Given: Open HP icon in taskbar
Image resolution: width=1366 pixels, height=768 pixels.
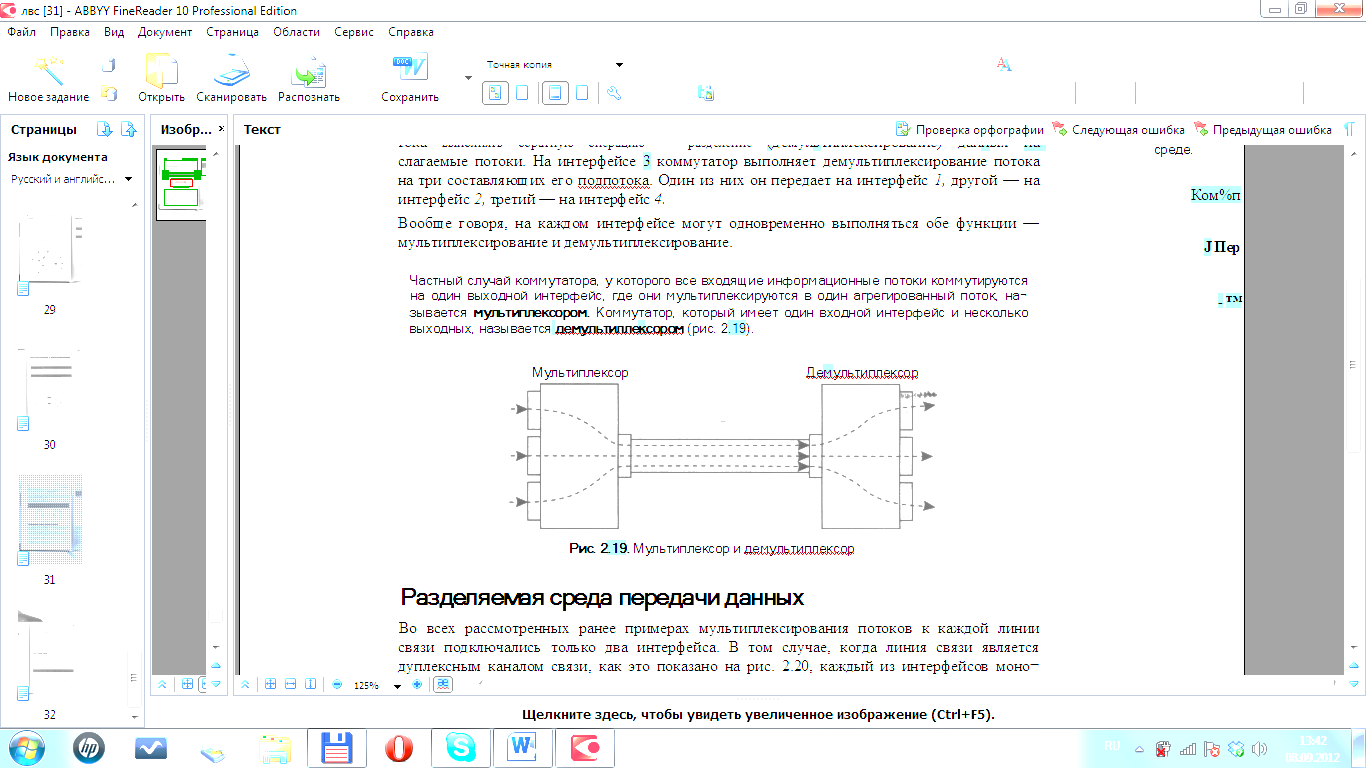Looking at the screenshot, I should (89, 747).
